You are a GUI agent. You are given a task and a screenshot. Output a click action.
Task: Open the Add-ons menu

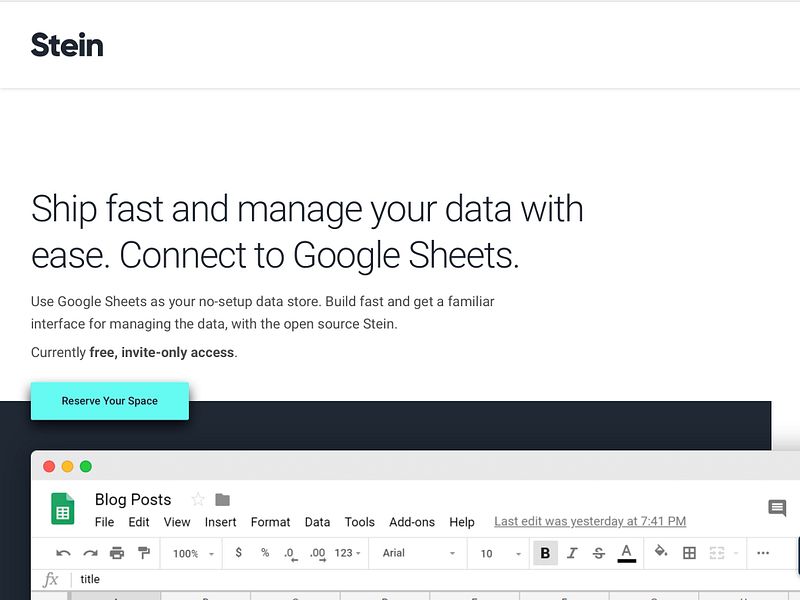pyautogui.click(x=412, y=522)
